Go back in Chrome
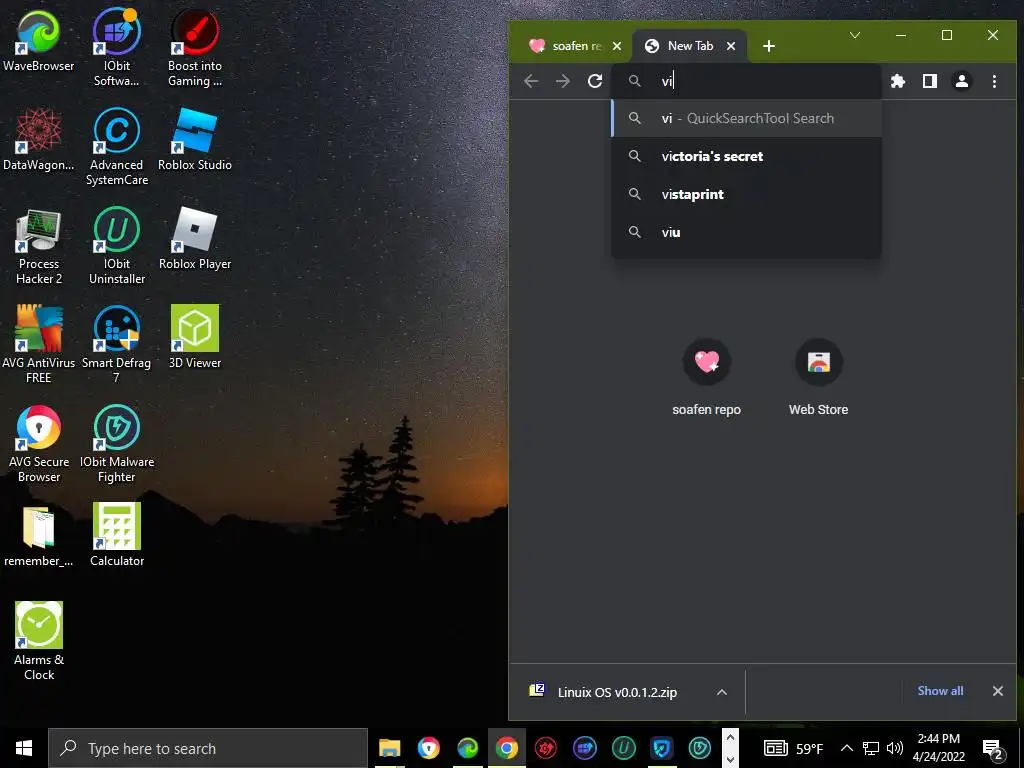Screen dimensions: 1024x768 532,81
